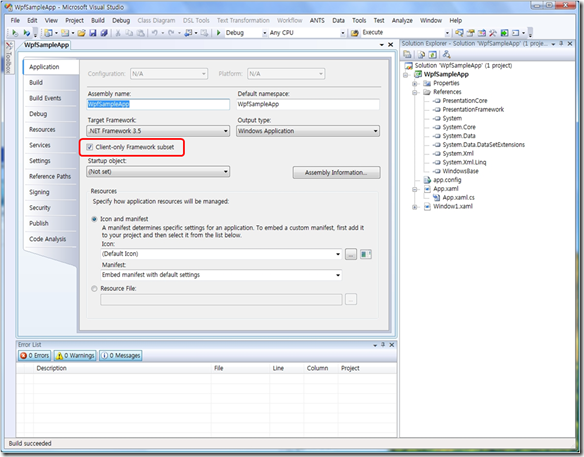Open the Toolbox hammer-wrench toolbar icon
This screenshot has height=457, width=584.
pyautogui.click(x=493, y=33)
